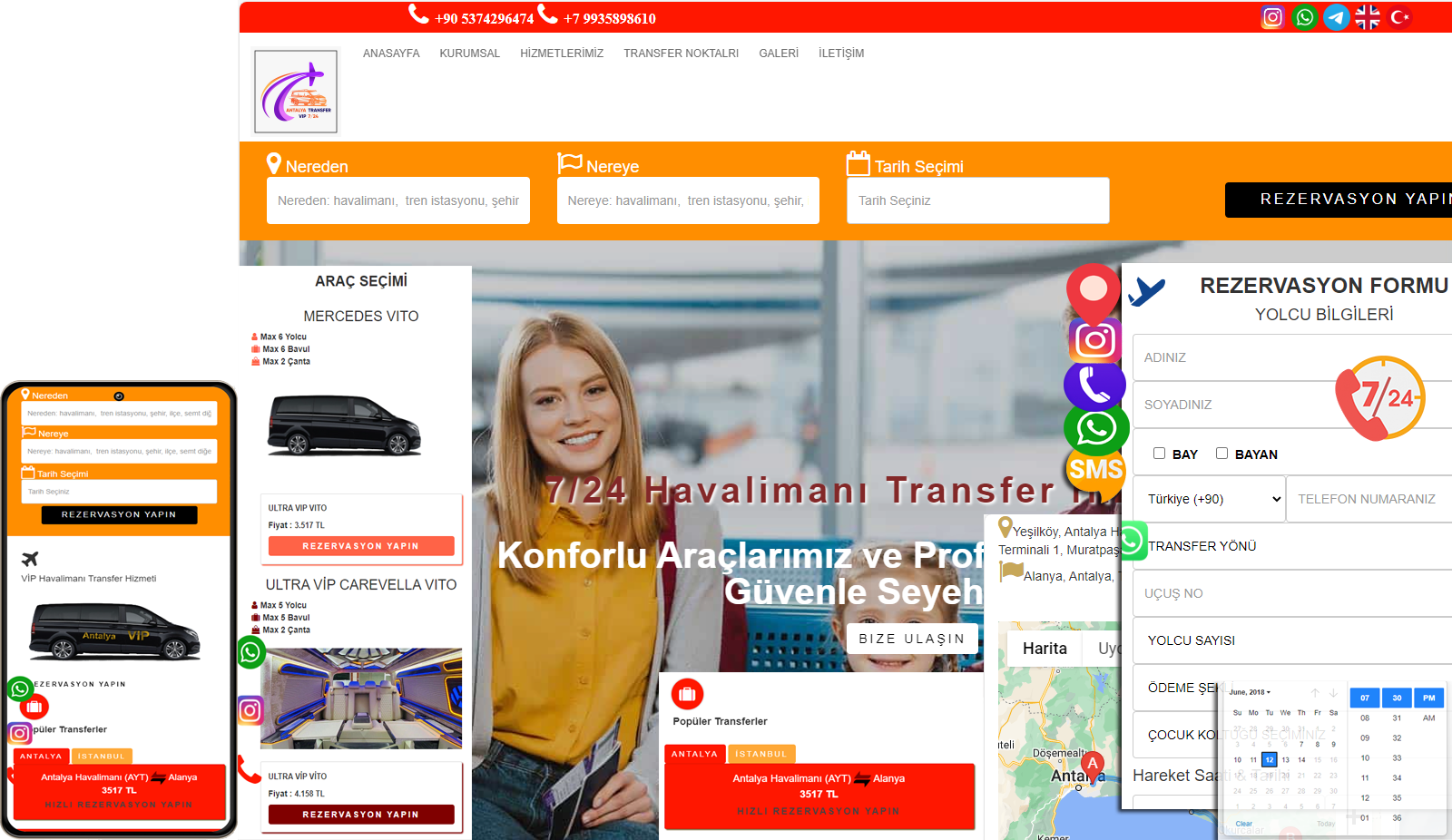Click the calendar next month down arrow

tap(1333, 693)
